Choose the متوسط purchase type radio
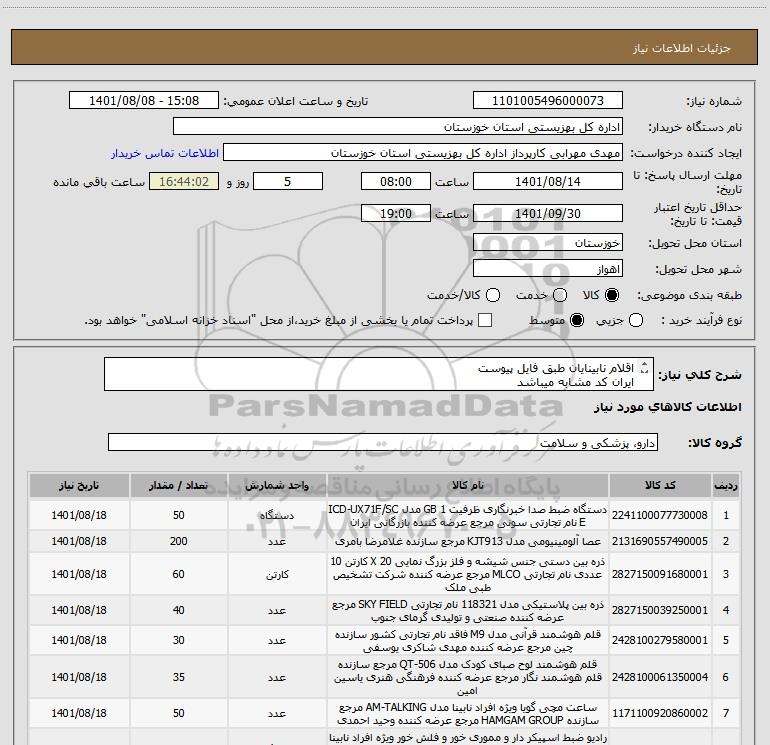The width and height of the screenshot is (770, 745). 577,320
